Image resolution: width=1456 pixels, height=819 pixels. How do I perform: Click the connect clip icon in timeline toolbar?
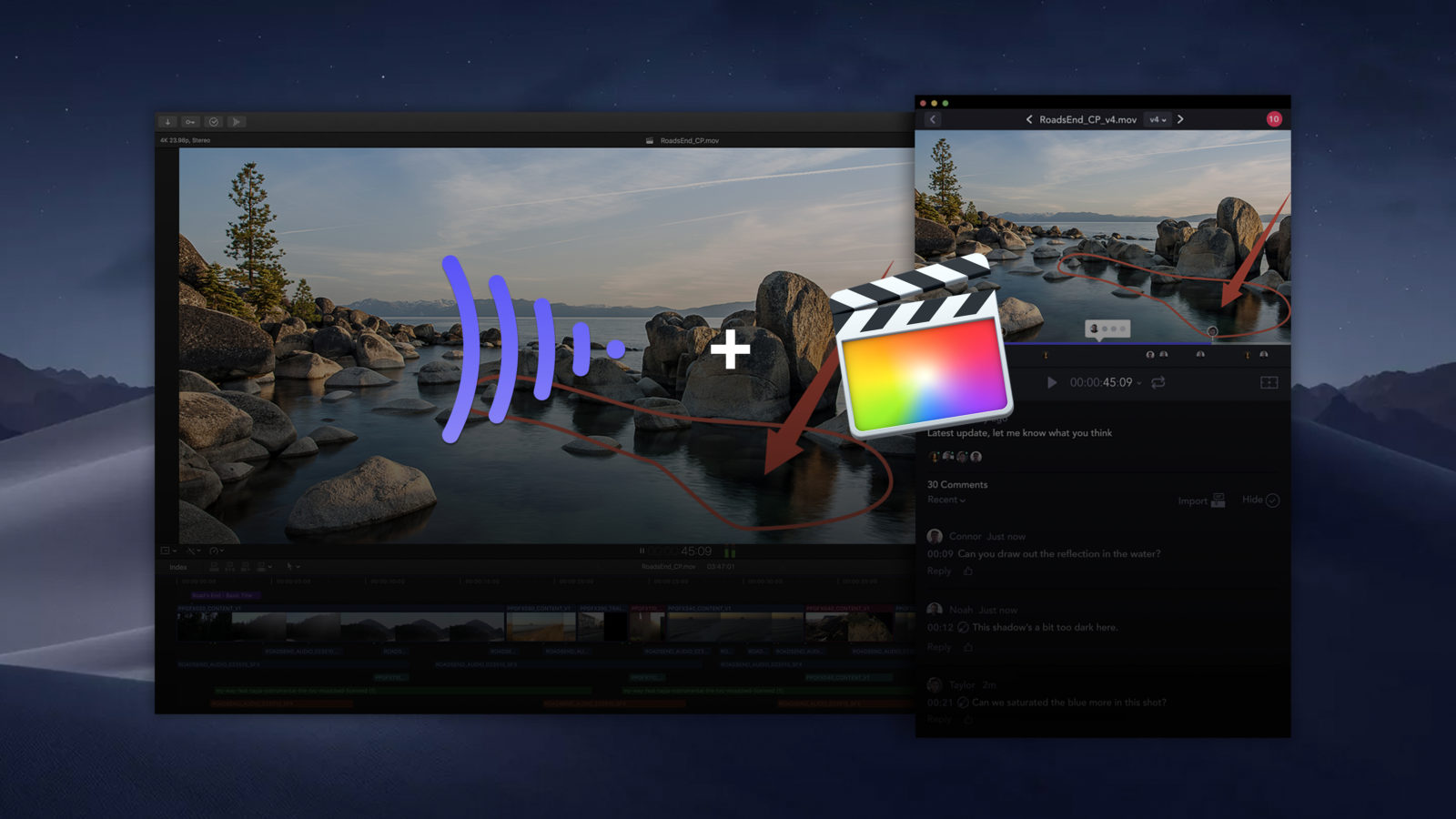(214, 567)
